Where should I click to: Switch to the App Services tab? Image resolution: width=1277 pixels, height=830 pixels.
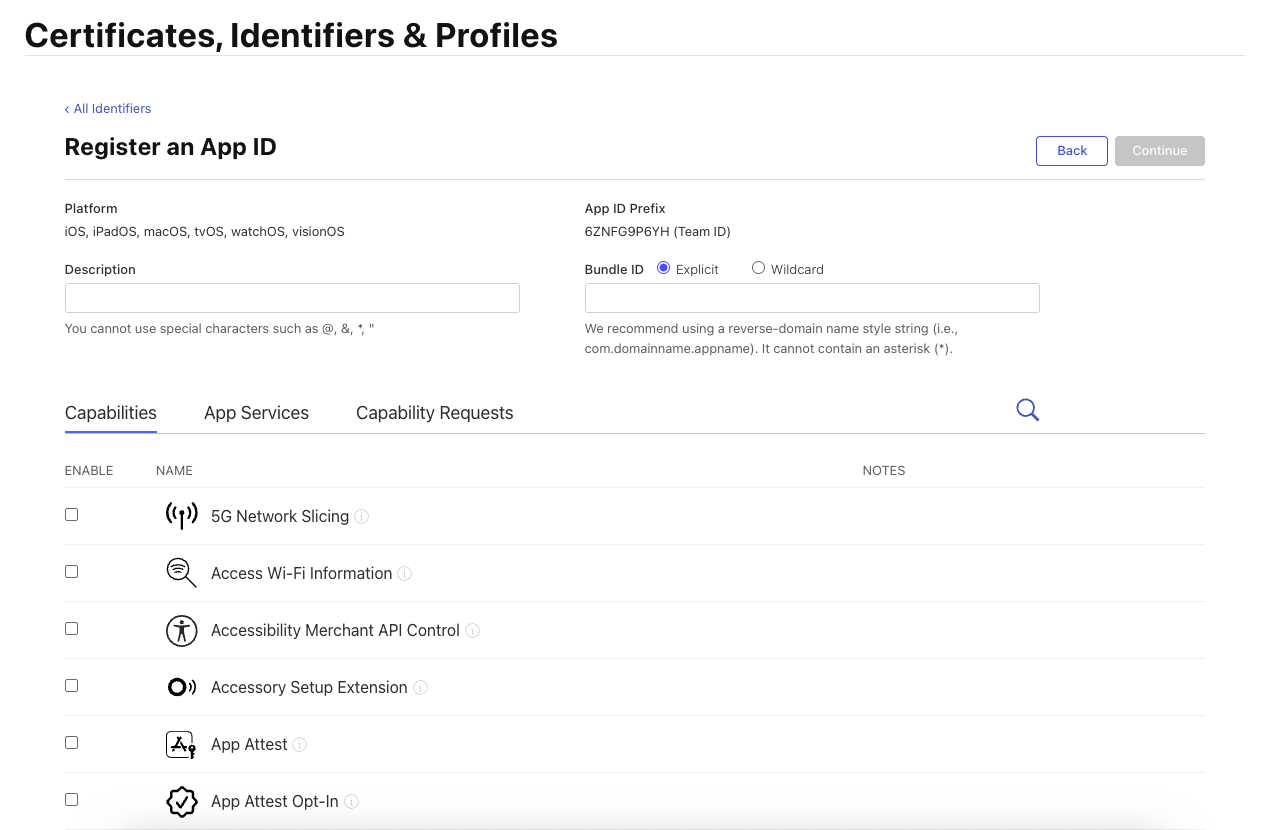[256, 413]
